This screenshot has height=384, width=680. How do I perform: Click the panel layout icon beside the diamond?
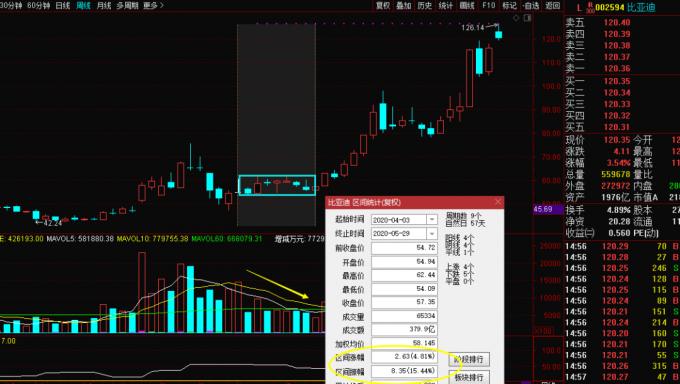[x=527, y=18]
